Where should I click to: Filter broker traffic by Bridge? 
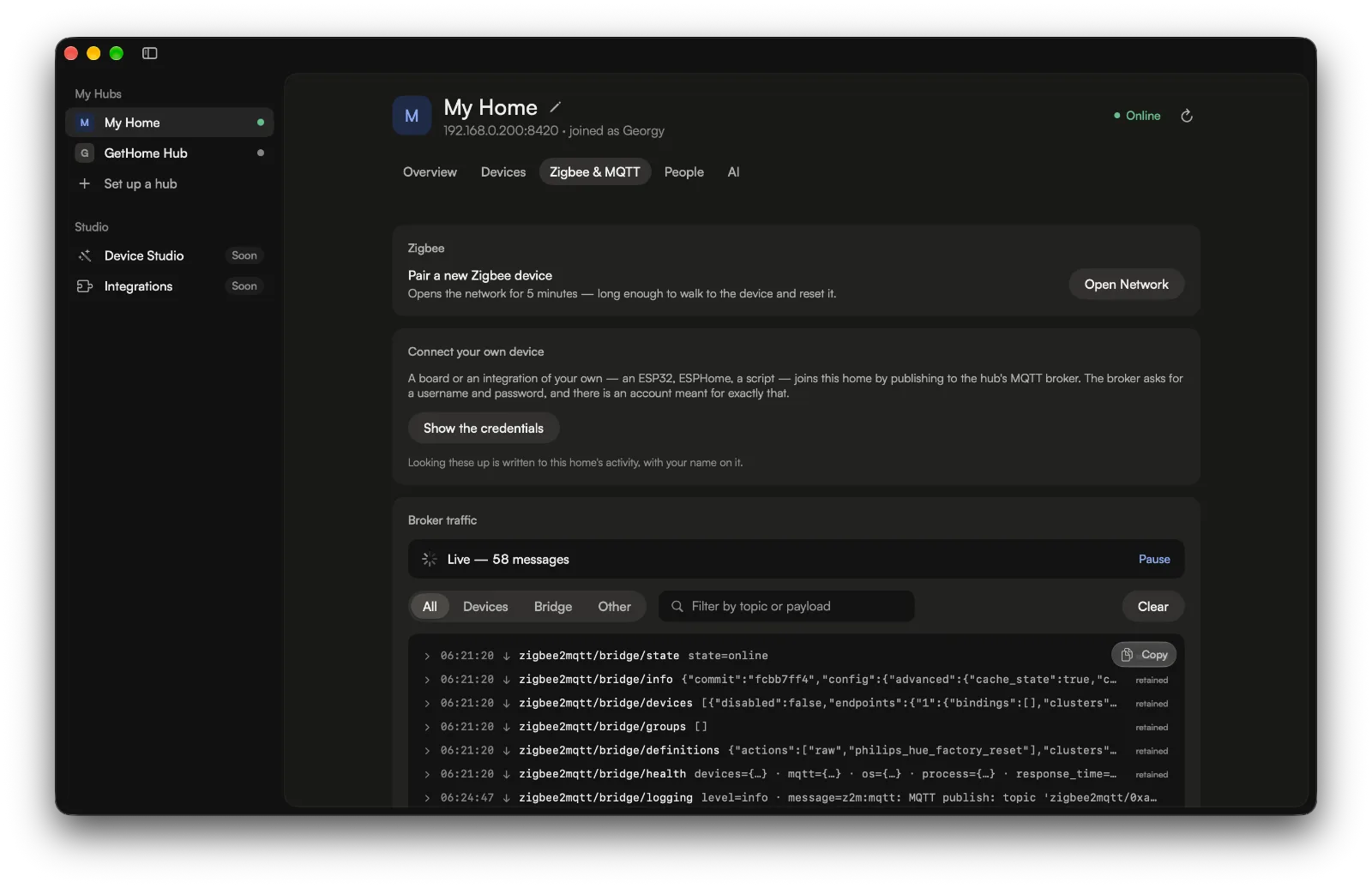coord(553,607)
